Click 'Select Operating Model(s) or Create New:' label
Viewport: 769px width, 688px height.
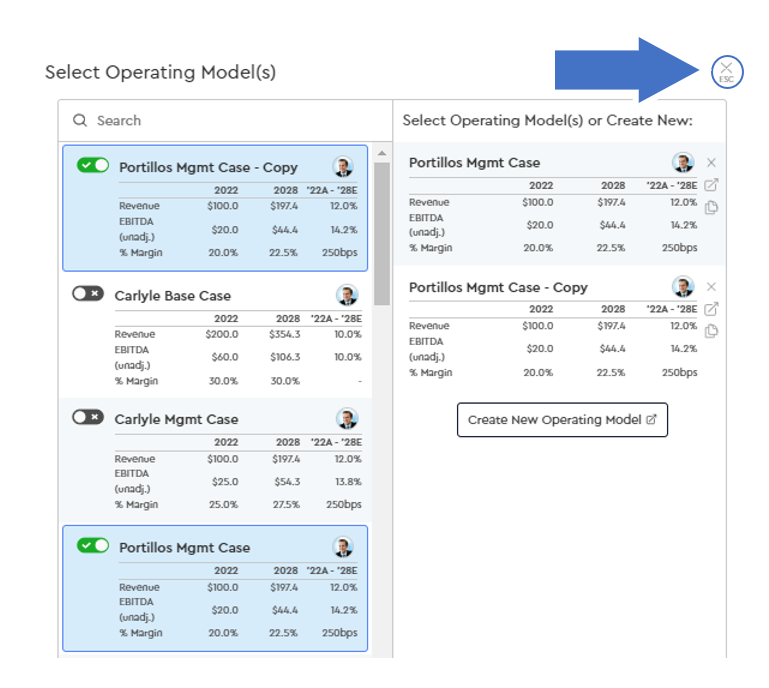(547, 120)
